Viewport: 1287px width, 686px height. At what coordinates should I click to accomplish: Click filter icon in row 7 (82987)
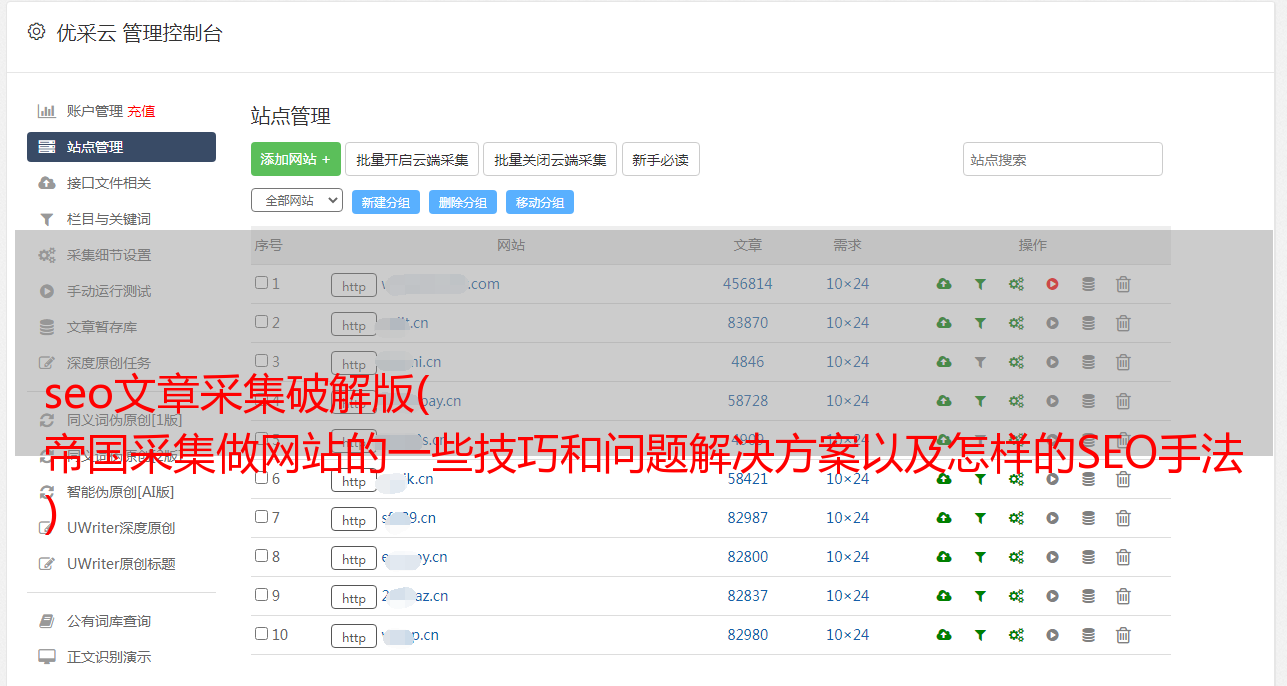[x=980, y=518]
